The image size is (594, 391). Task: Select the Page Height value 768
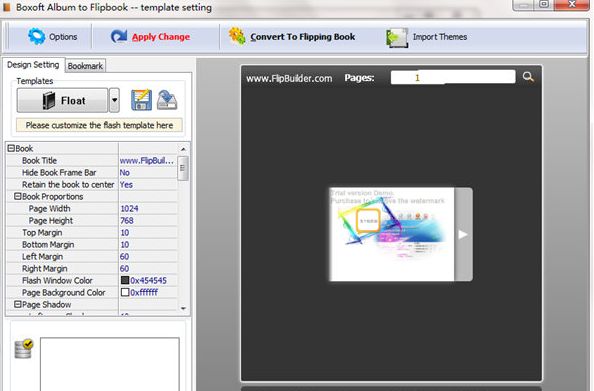(148, 221)
